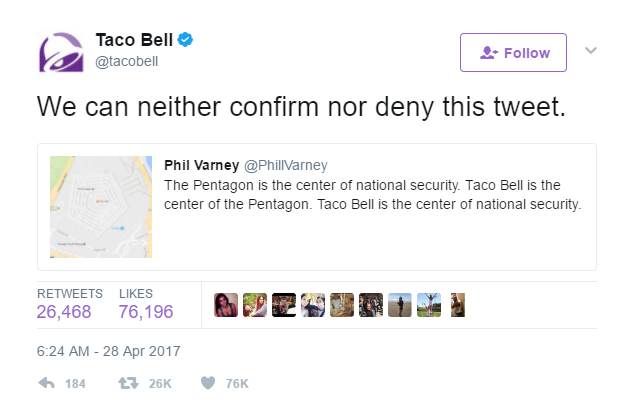Follow the Taco Bell account

tap(513, 53)
